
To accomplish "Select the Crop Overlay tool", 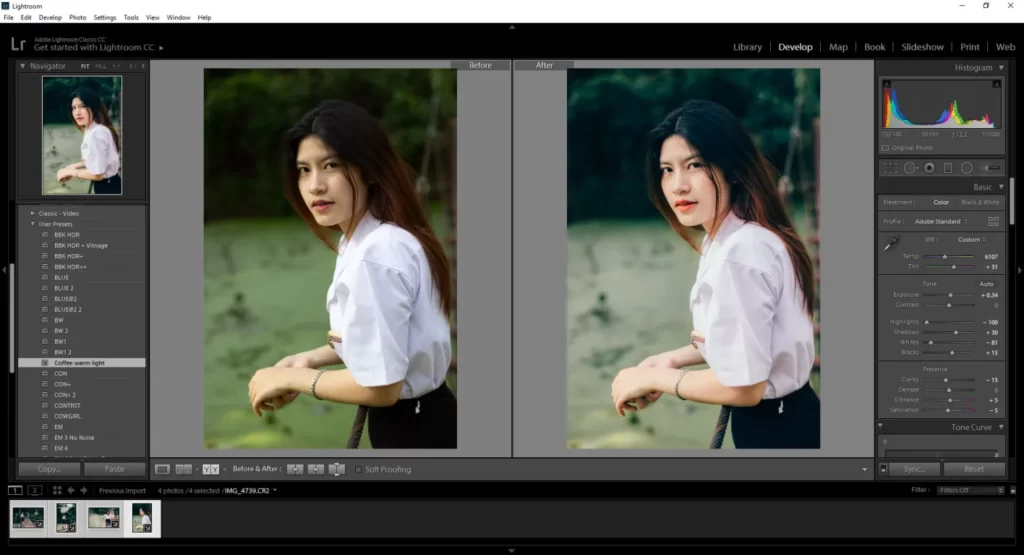I will coord(890,168).
